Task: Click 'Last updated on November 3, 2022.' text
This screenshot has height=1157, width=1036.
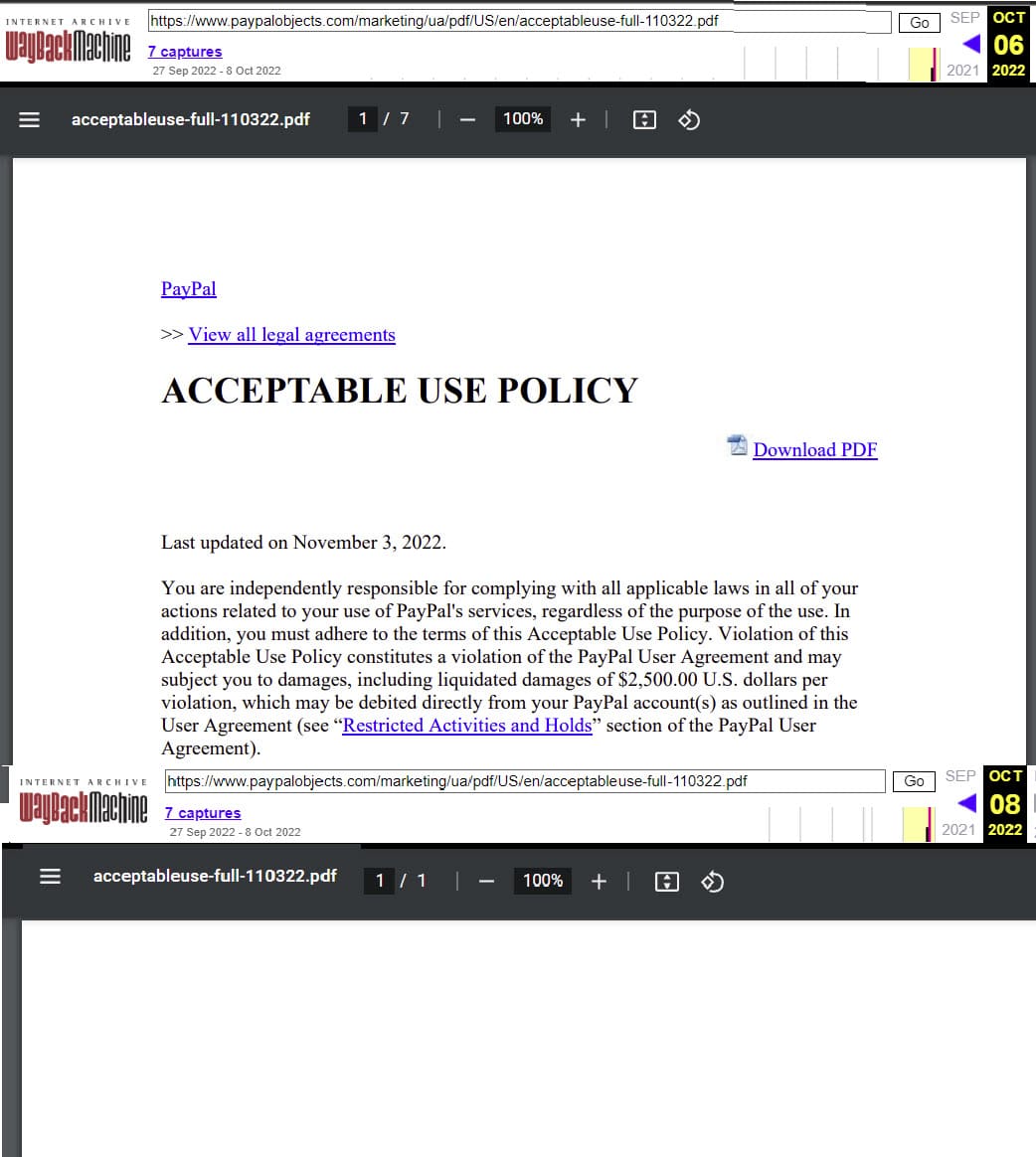Action: [303, 543]
